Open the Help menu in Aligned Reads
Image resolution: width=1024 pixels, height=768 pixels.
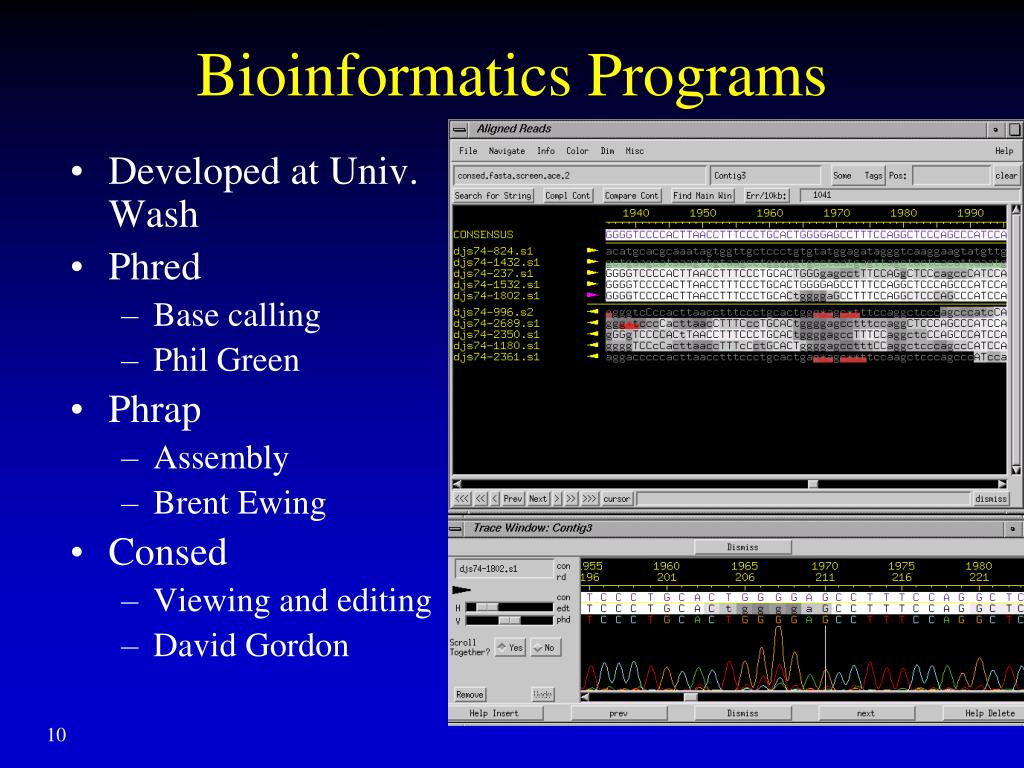pyautogui.click(x=1004, y=151)
